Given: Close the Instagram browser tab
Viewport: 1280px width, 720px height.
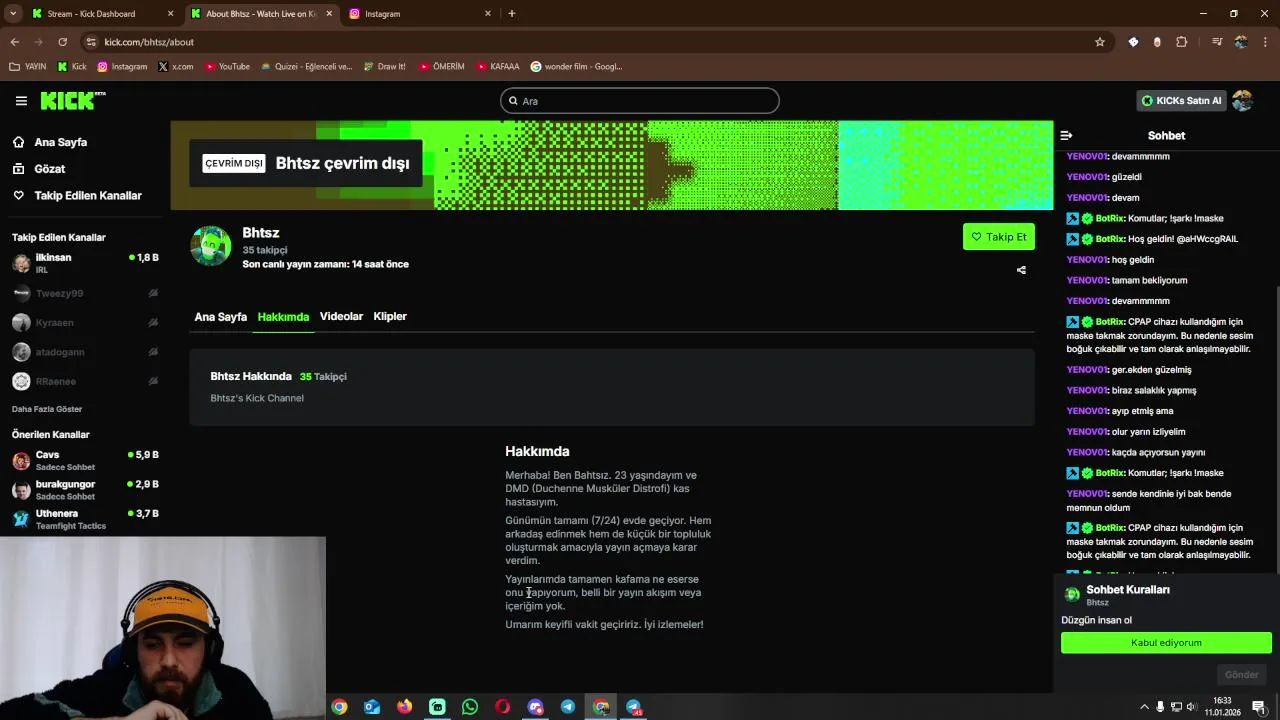Looking at the screenshot, I should pyautogui.click(x=488, y=14).
